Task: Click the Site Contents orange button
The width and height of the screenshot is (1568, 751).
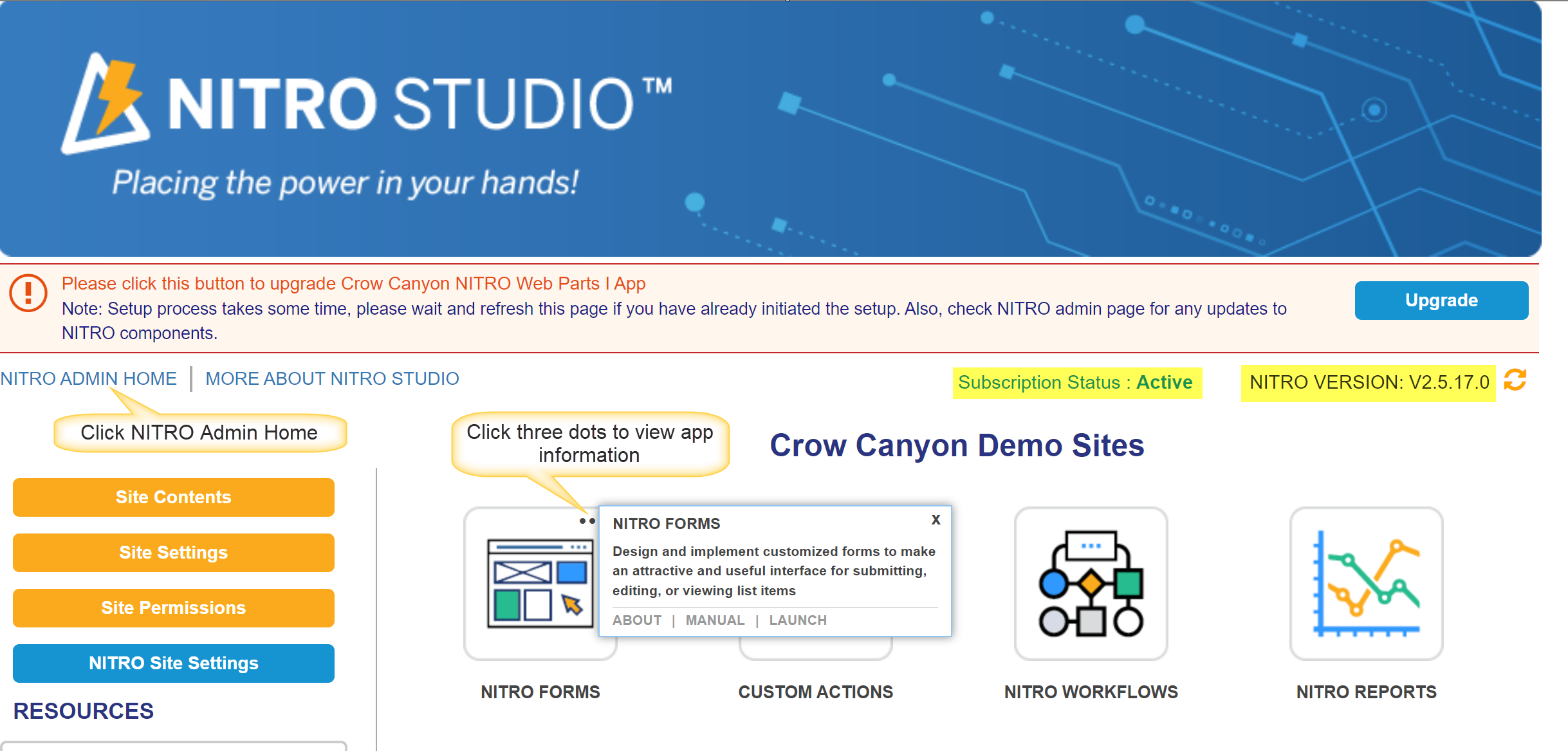Action: click(x=173, y=497)
